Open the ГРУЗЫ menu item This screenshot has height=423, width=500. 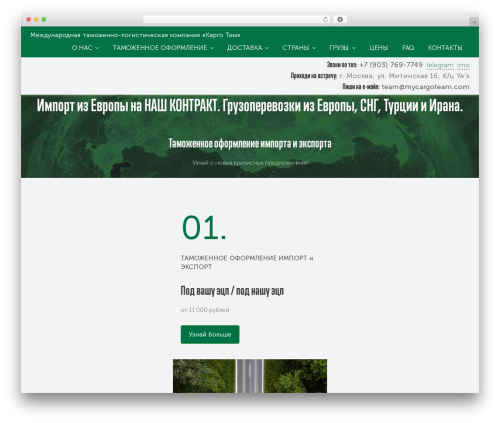[x=339, y=48]
